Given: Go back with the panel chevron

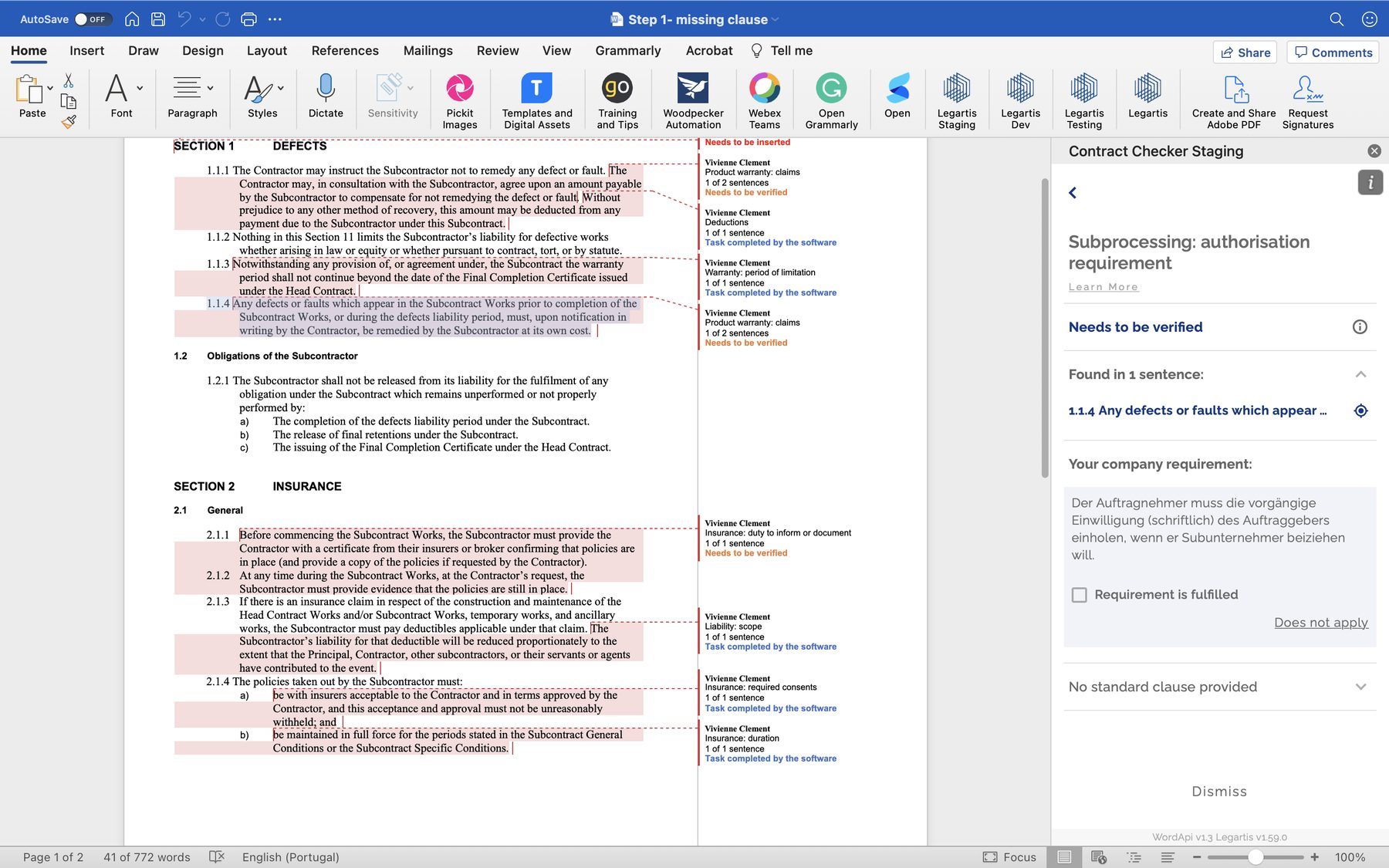Looking at the screenshot, I should pos(1073,193).
